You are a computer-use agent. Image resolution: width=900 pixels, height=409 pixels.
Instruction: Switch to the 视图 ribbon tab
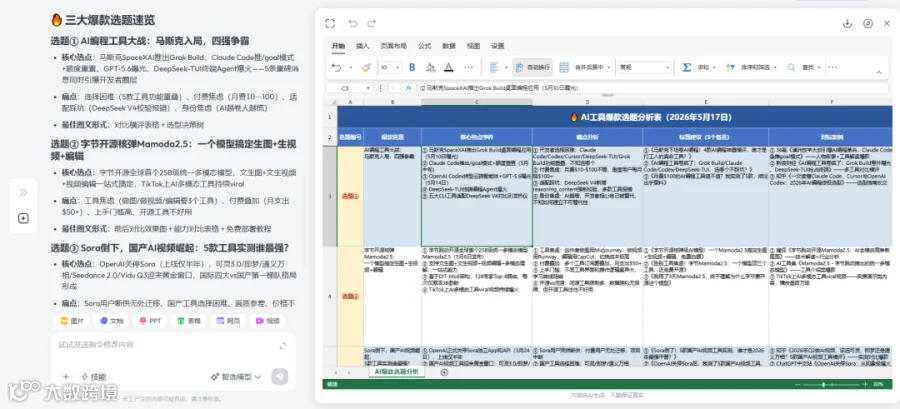(x=473, y=46)
